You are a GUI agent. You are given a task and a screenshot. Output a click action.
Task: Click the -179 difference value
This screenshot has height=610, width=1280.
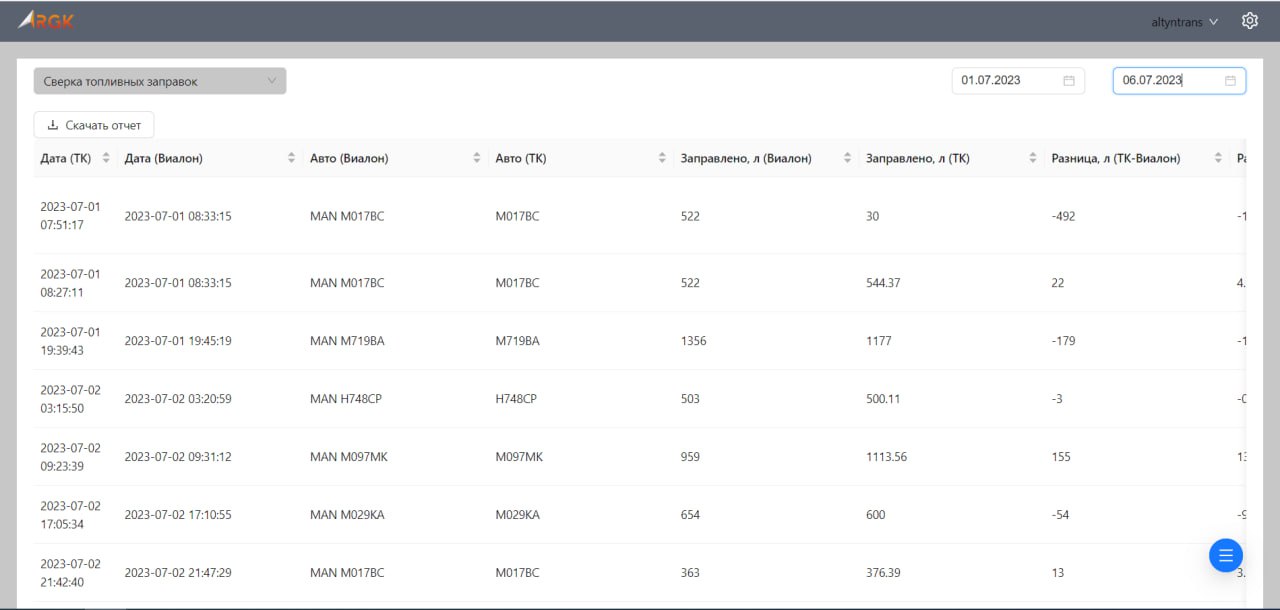point(1063,341)
